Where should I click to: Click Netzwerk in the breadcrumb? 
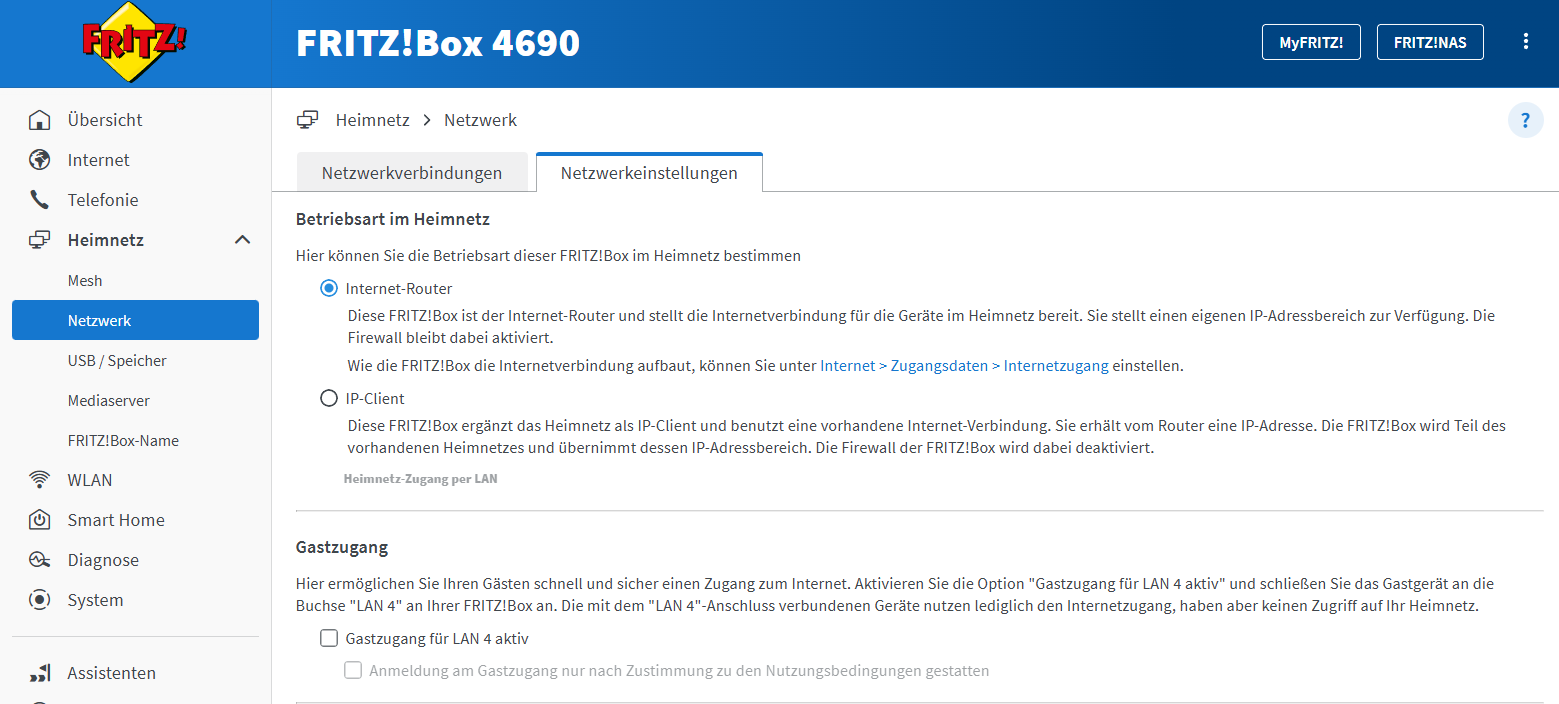[481, 120]
